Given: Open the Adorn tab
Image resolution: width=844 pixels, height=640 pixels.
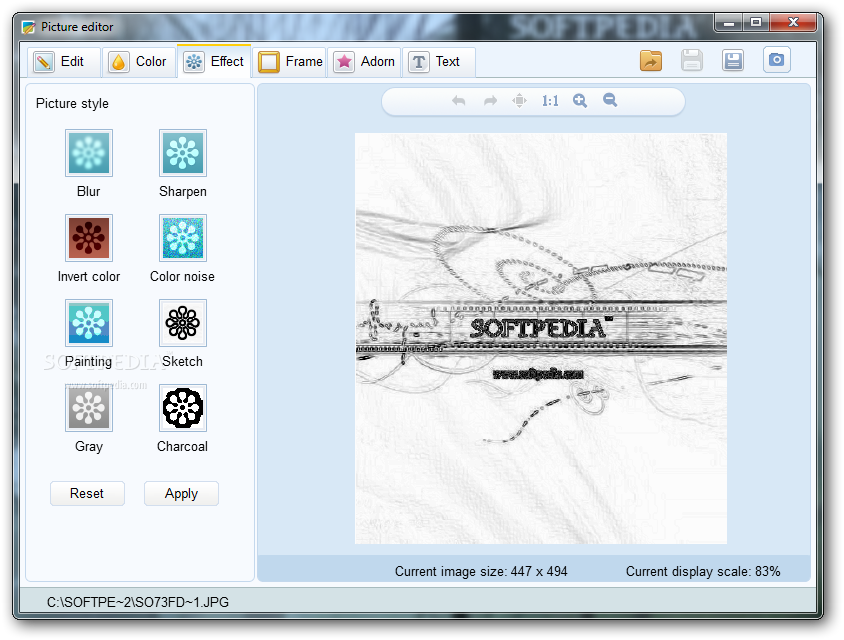Looking at the screenshot, I should click(x=364, y=62).
